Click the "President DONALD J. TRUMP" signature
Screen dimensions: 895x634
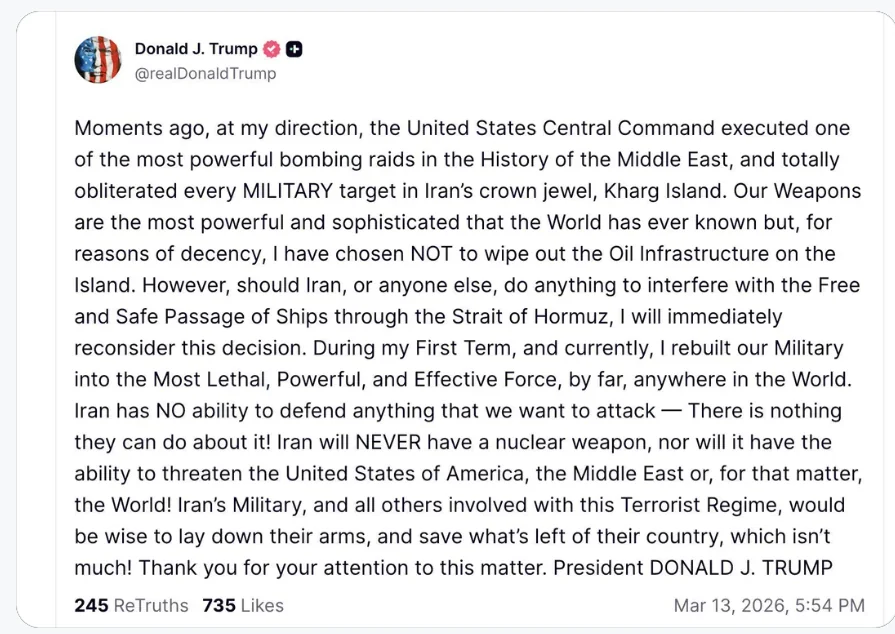coord(693,568)
